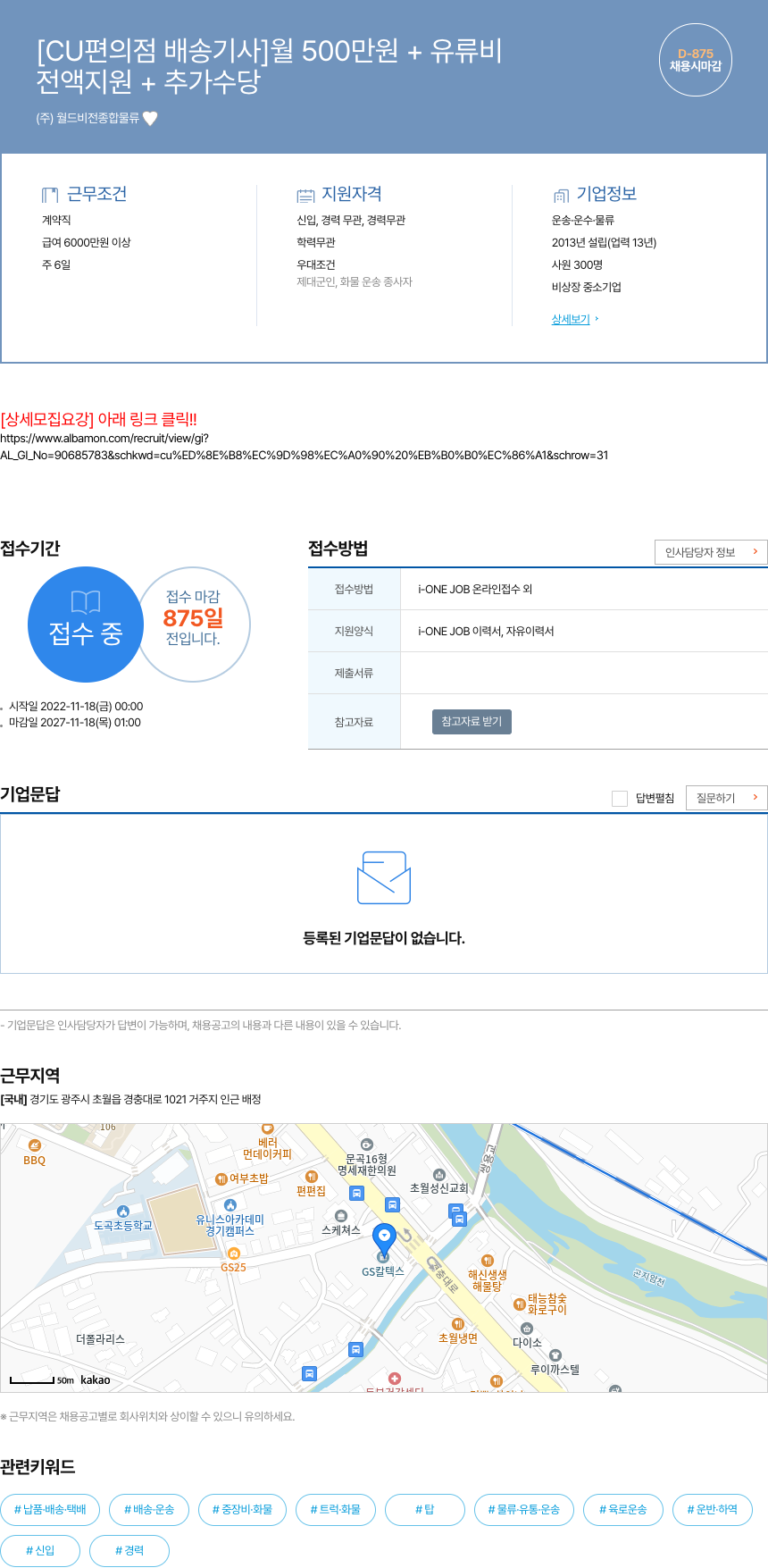Select the # 육로운송 keyword tag
The image size is (768, 1568).
tap(623, 1510)
